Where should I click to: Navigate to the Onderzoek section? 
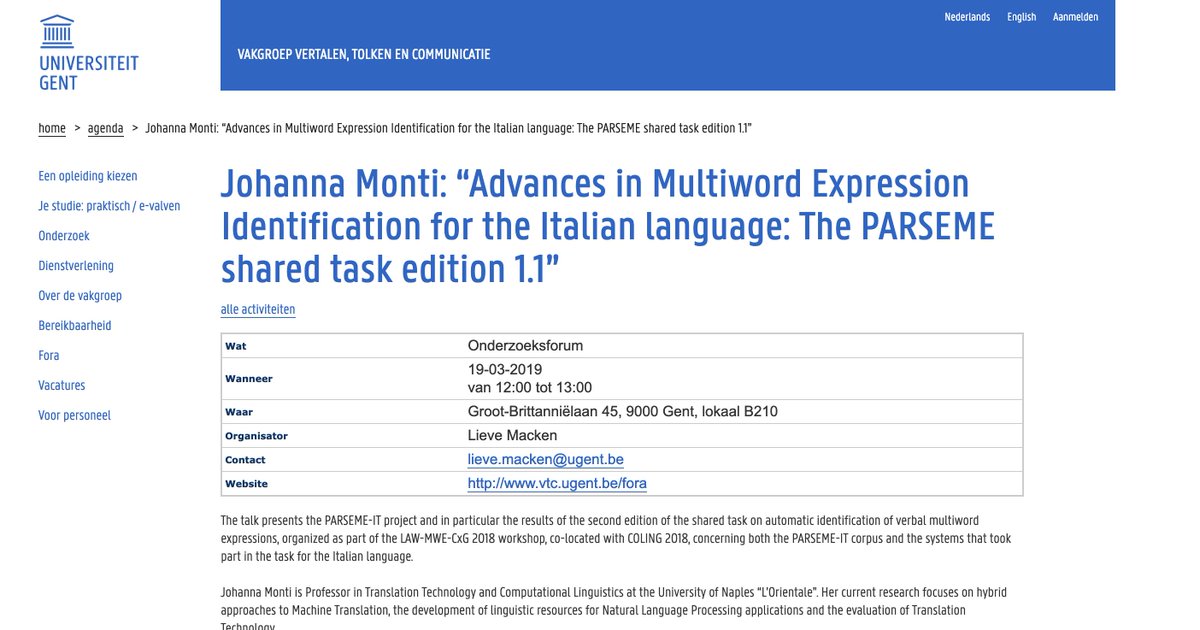[63, 235]
